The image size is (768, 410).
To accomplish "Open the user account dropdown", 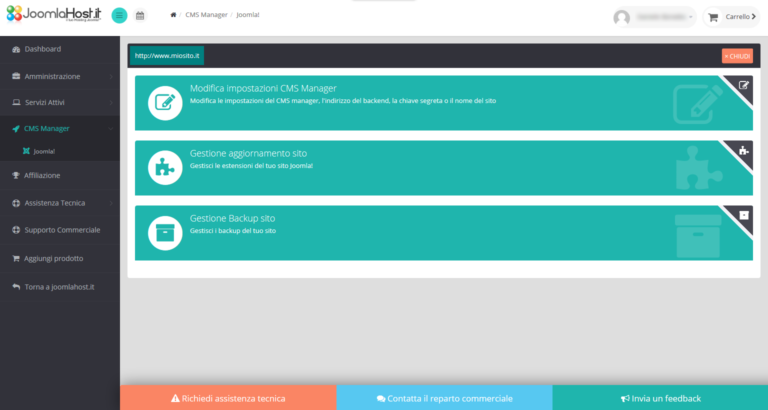I will 655,17.
